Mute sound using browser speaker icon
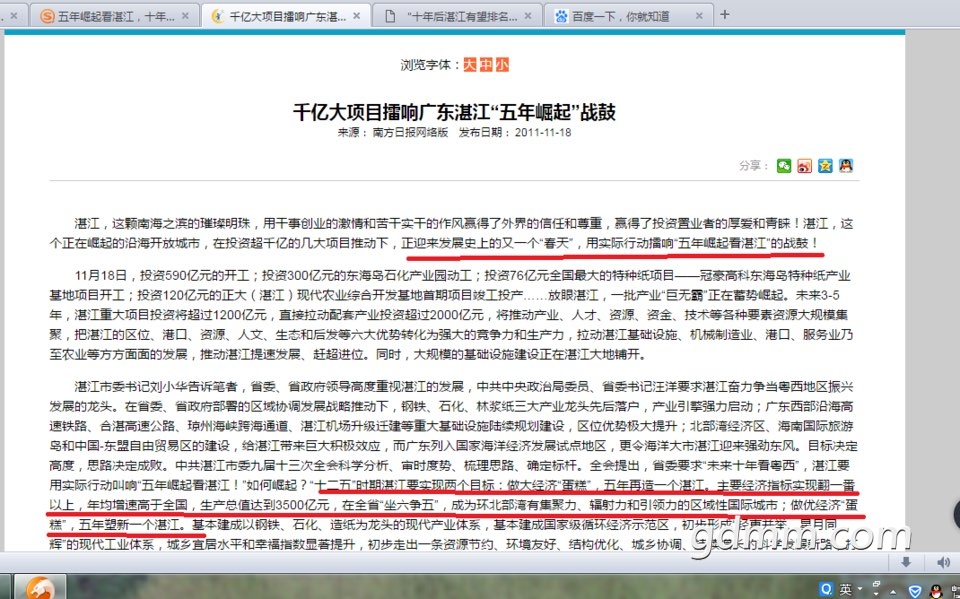960x599 pixels. (942, 562)
